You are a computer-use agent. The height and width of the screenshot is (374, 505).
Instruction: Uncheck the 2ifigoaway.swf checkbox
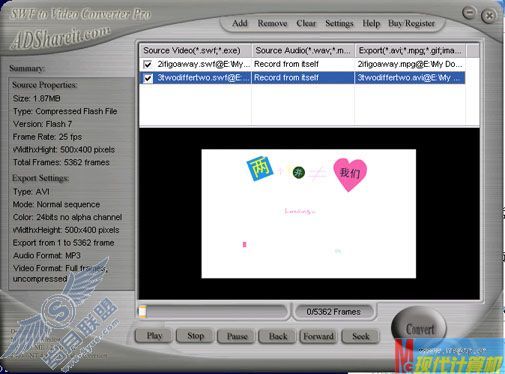tap(147, 64)
